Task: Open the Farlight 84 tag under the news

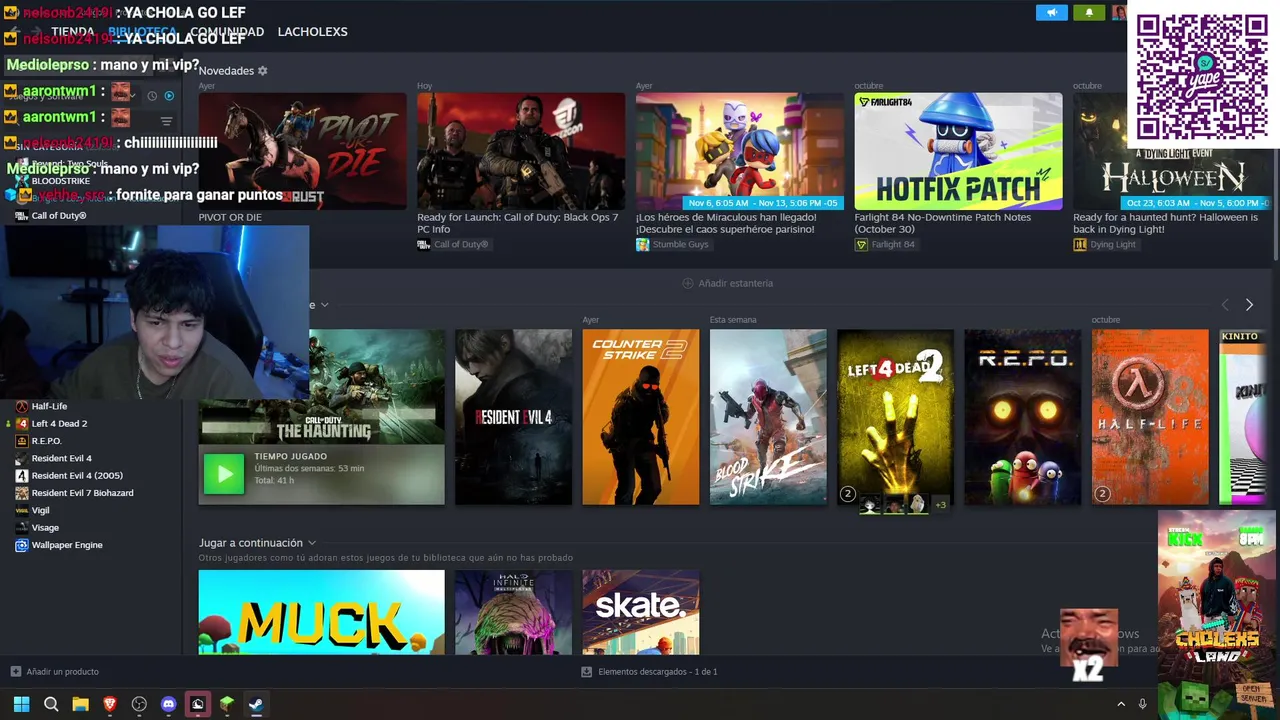Action: (885, 245)
